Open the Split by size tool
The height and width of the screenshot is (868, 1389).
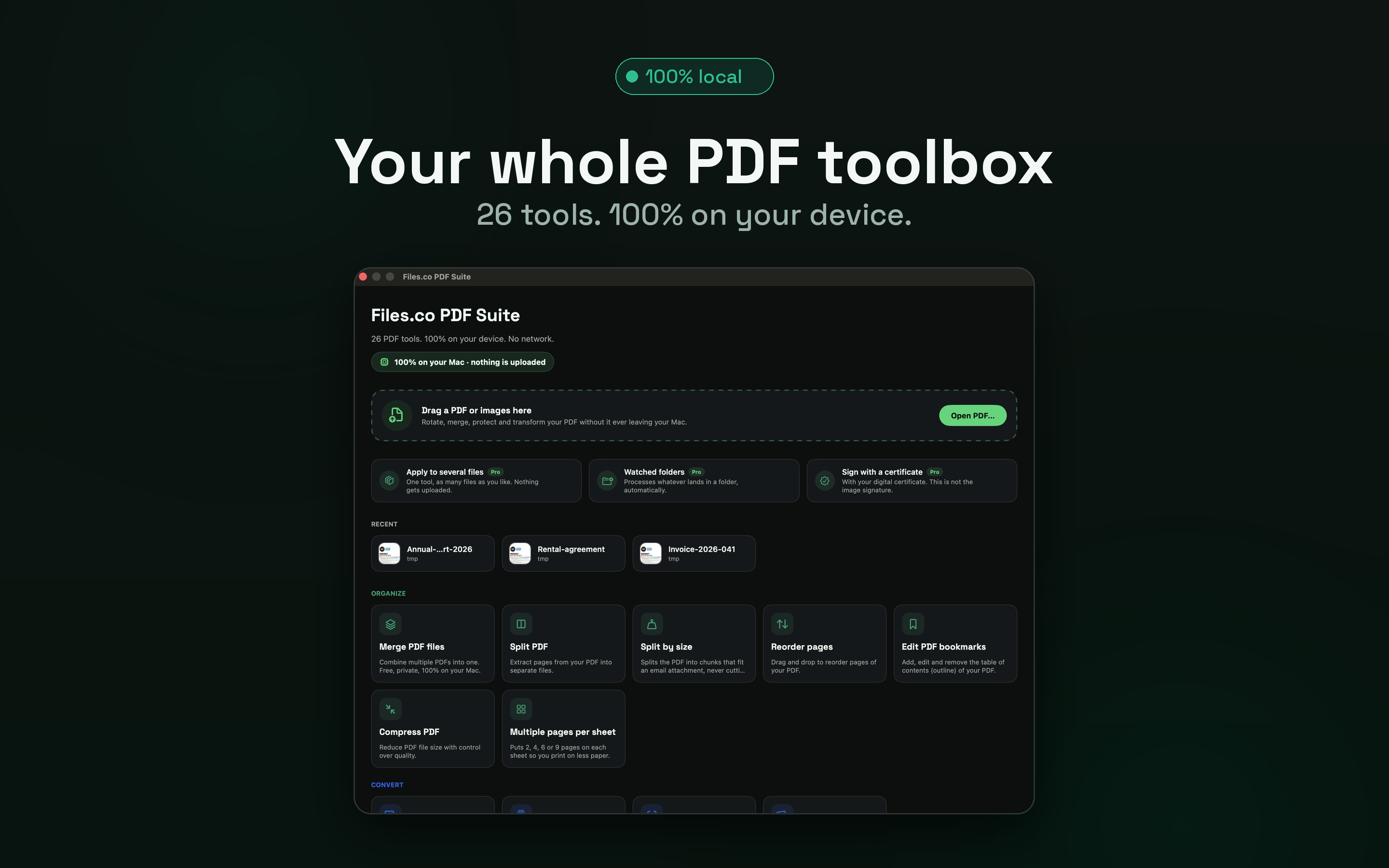(694, 644)
